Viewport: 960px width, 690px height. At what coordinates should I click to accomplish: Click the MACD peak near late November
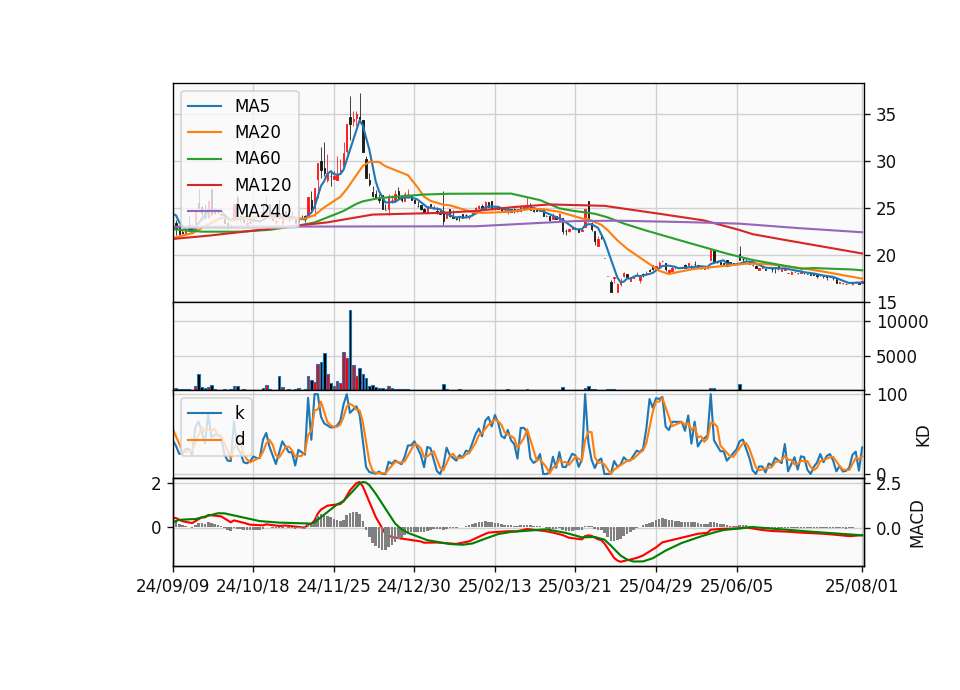tap(361, 483)
